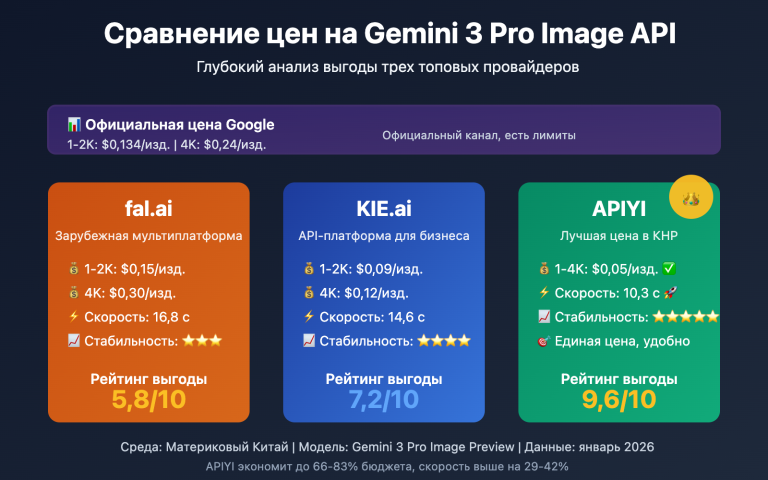Click the chart icon beside APIYI Стабильность

pyautogui.click(x=544, y=316)
